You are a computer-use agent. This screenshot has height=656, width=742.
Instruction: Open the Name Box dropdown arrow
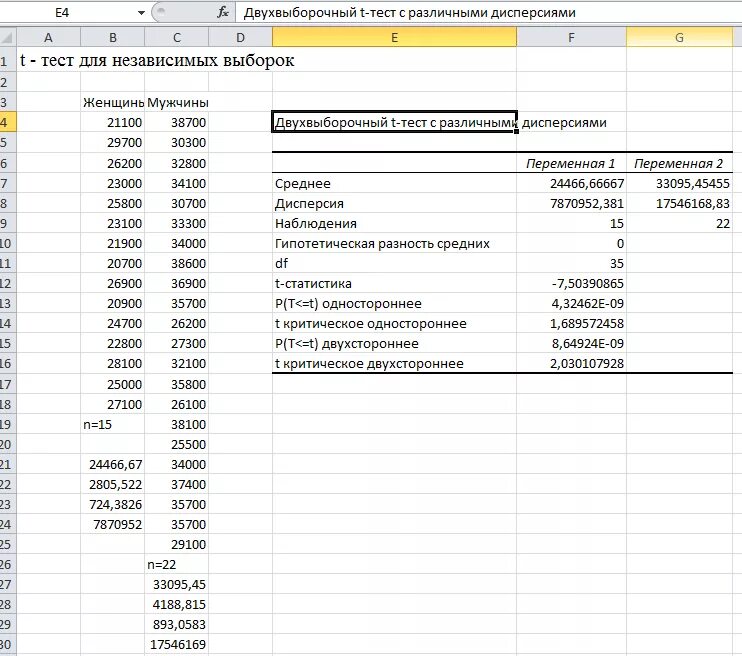point(141,13)
